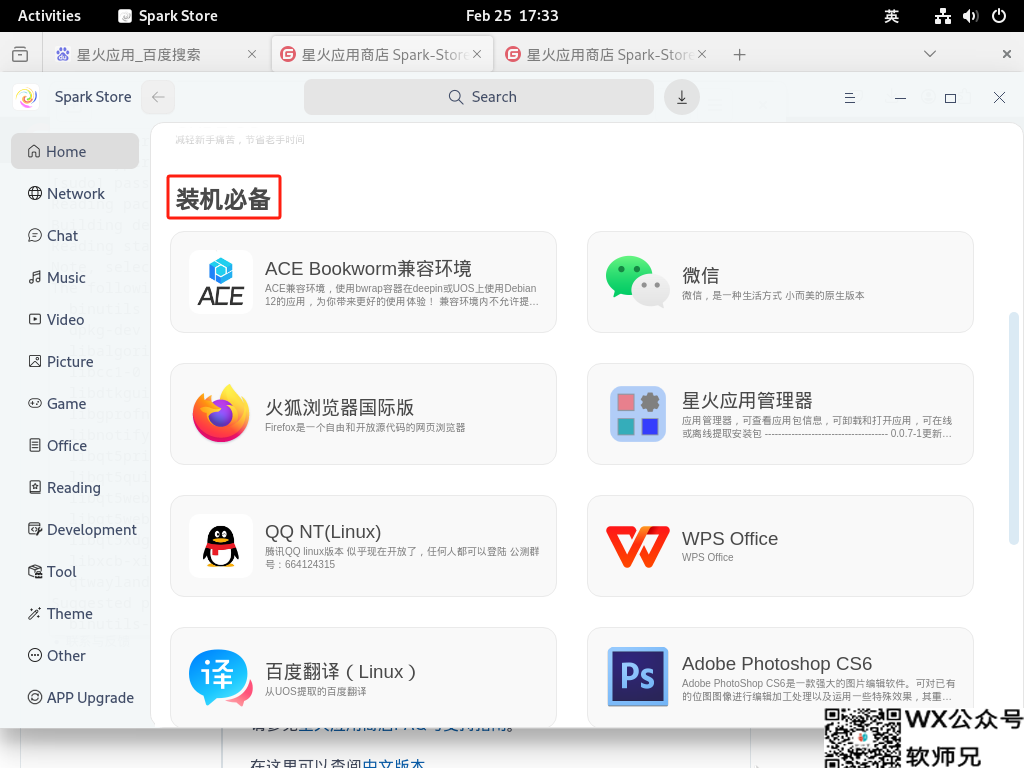Click the Tool category icon
Screen dimensions: 1024x768
click(x=35, y=571)
